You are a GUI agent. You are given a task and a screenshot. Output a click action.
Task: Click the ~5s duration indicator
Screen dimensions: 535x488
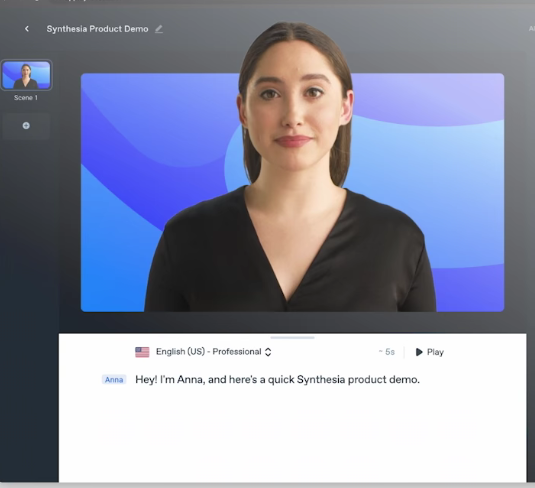[387, 352]
